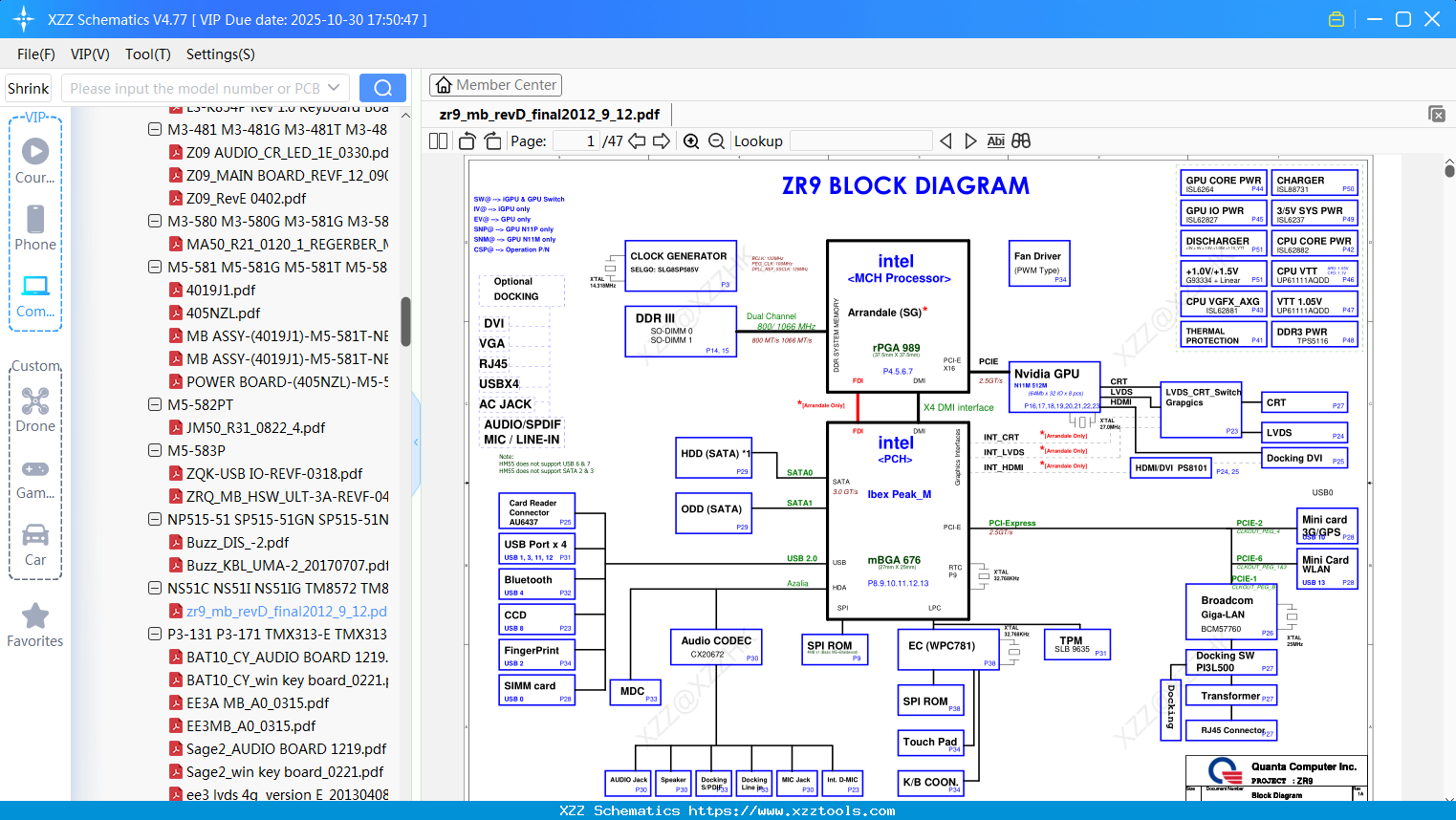This screenshot has width=1456, height=820.
Task: Collapse the file tree using side handle
Action: (416, 442)
